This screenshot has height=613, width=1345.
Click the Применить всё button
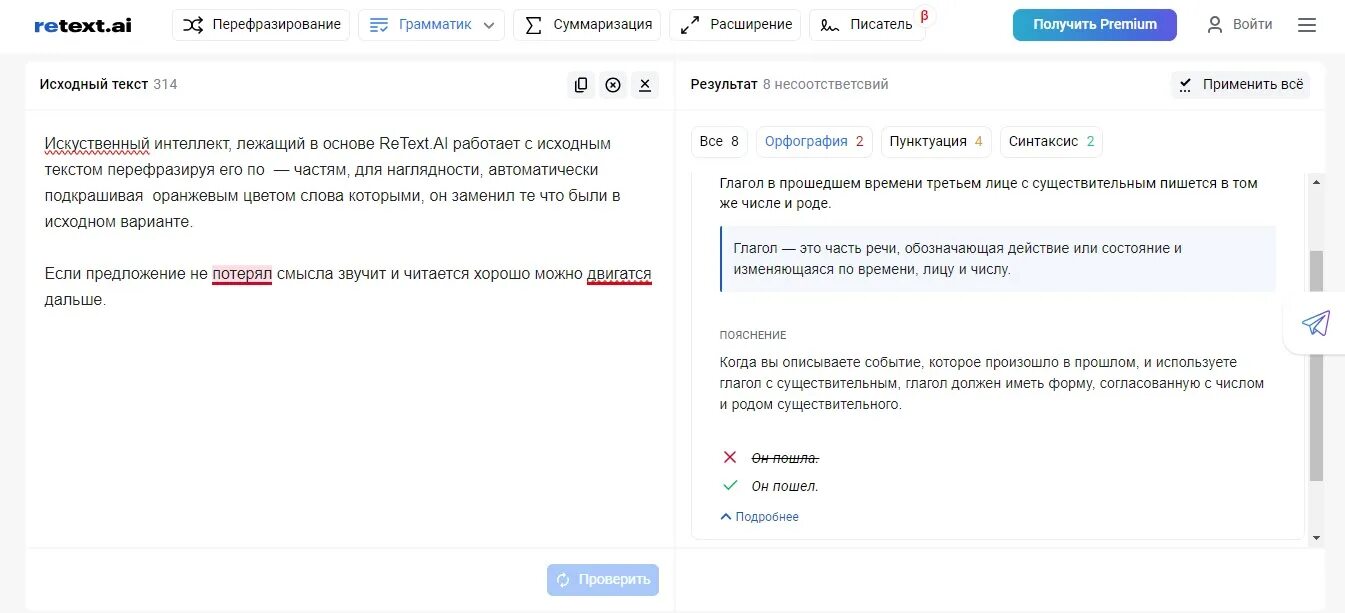(x=1240, y=85)
